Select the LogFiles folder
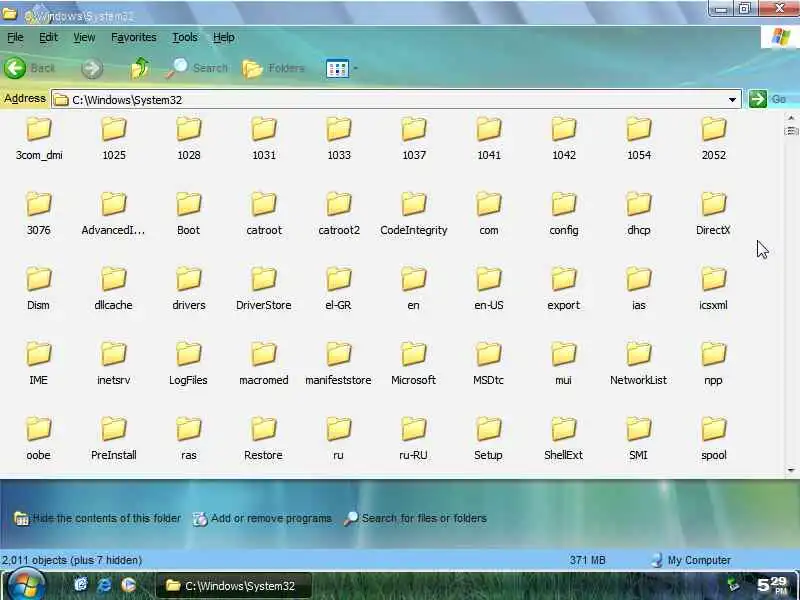 click(x=188, y=363)
